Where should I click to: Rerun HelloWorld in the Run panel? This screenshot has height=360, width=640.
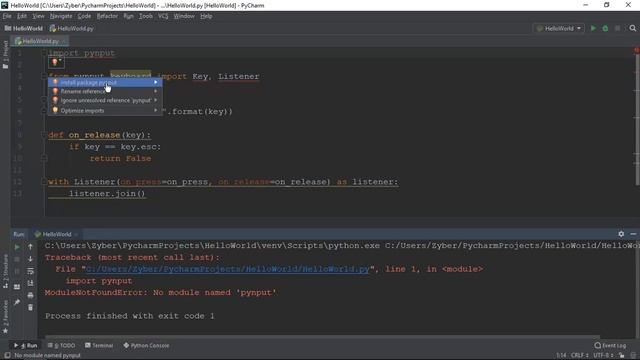[17, 247]
